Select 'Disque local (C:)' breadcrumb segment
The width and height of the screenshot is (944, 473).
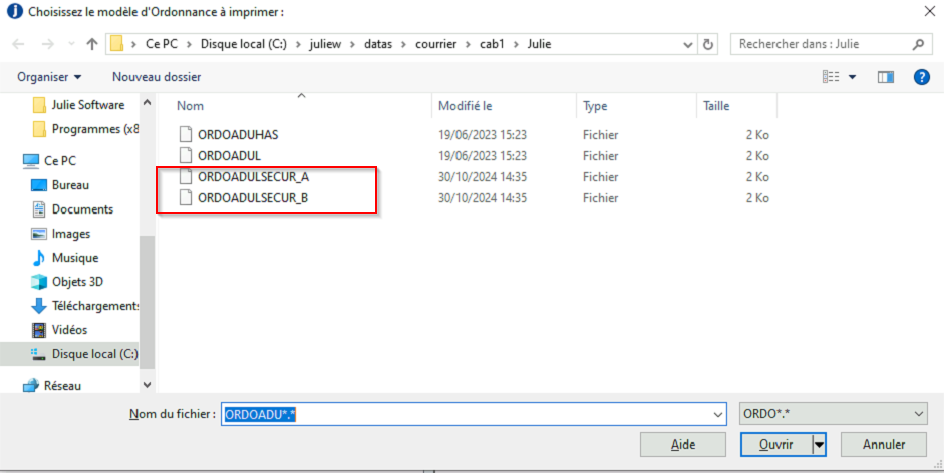[x=244, y=44]
